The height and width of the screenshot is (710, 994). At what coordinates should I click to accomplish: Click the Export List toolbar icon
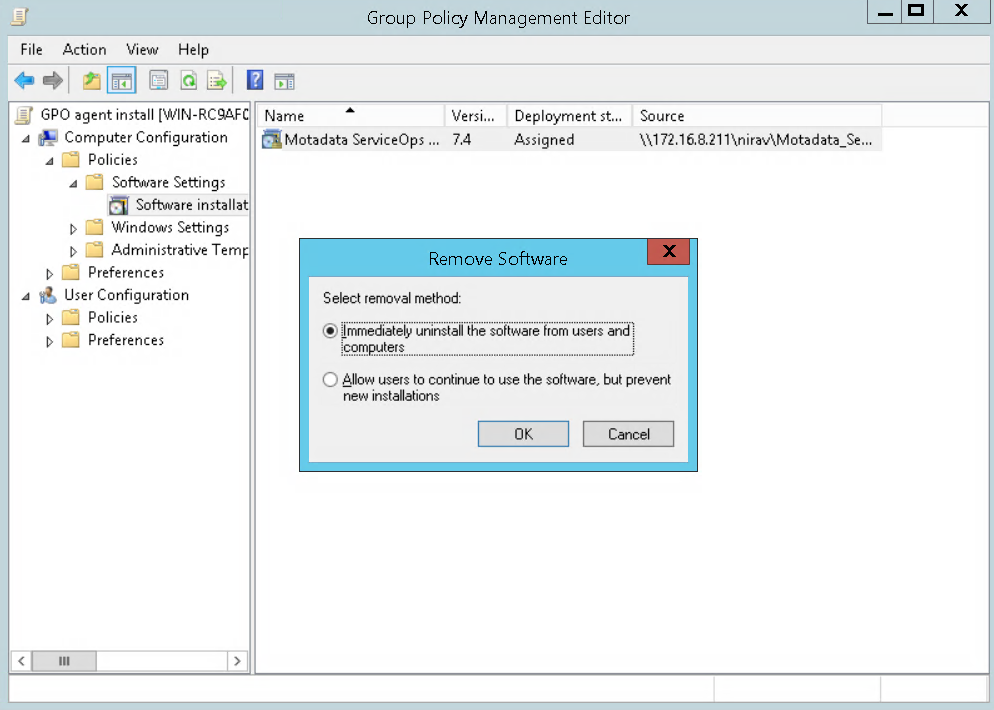point(216,81)
